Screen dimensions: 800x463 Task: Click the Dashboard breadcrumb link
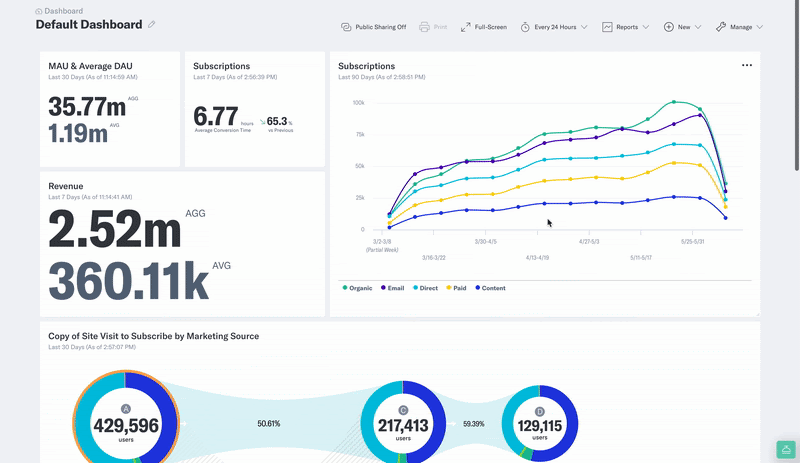pyautogui.click(x=63, y=11)
